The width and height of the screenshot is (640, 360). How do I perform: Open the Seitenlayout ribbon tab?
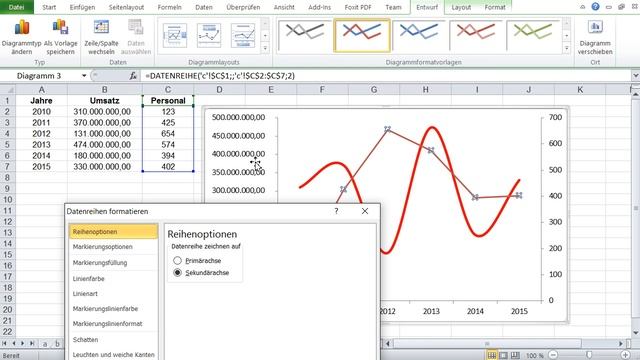[x=126, y=7]
